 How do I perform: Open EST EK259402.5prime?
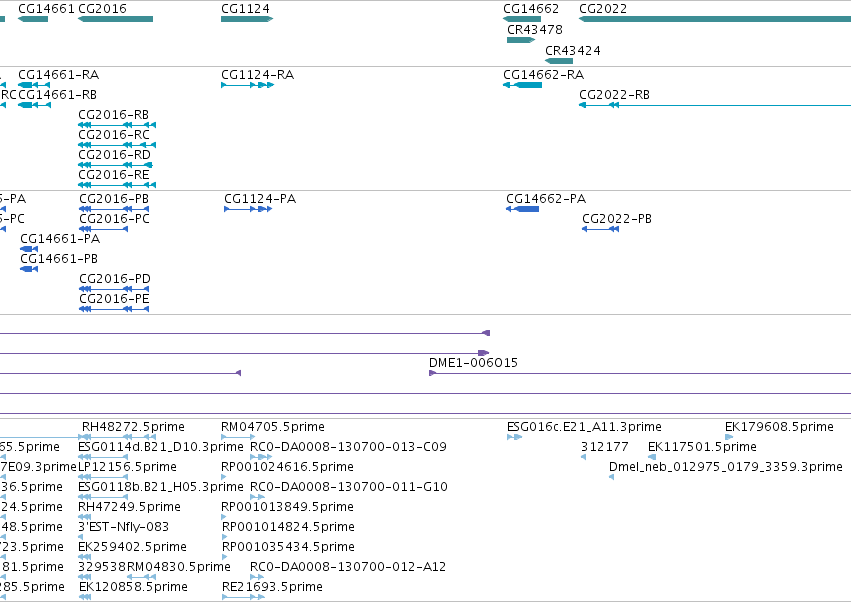click(132, 547)
